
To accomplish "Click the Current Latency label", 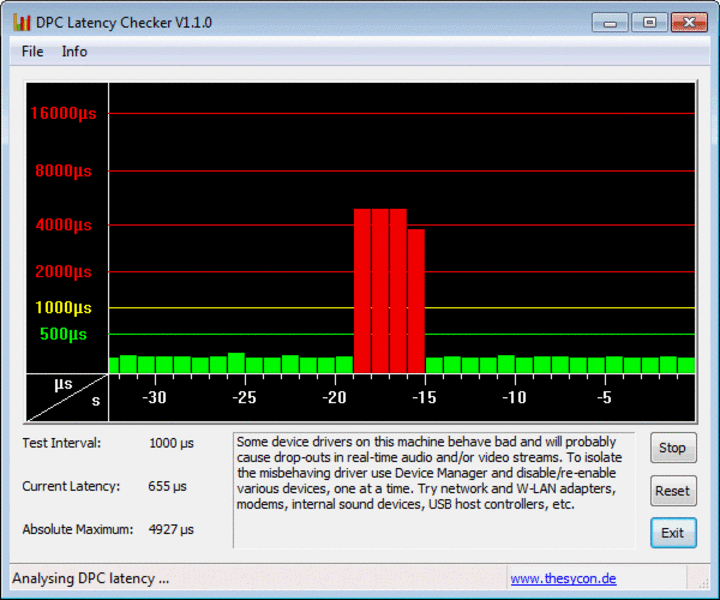I will [71, 487].
